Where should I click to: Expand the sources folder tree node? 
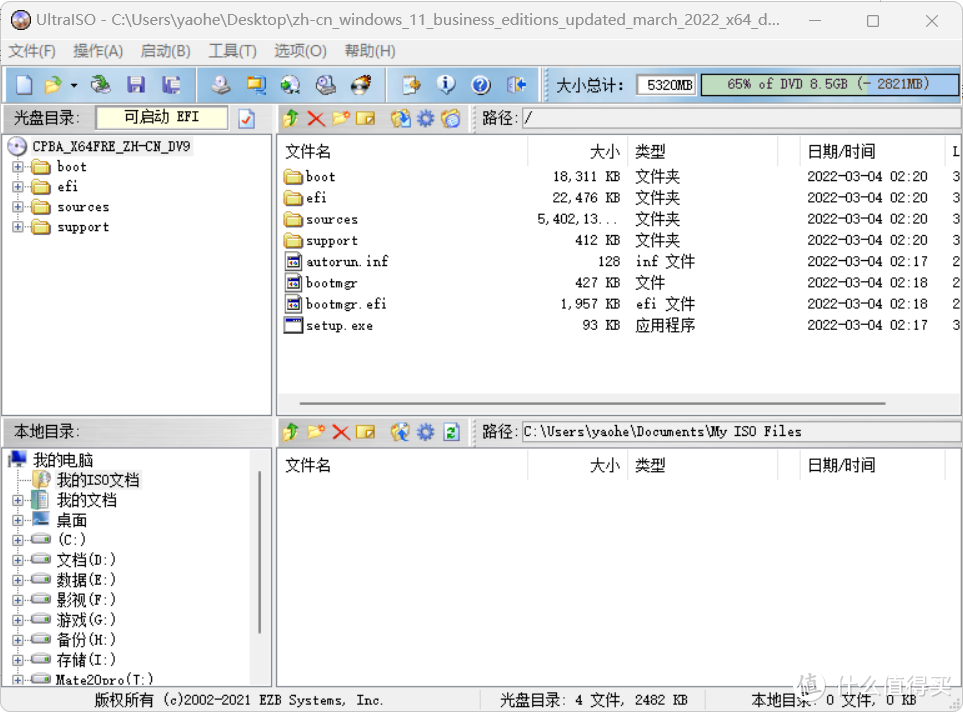[18, 207]
